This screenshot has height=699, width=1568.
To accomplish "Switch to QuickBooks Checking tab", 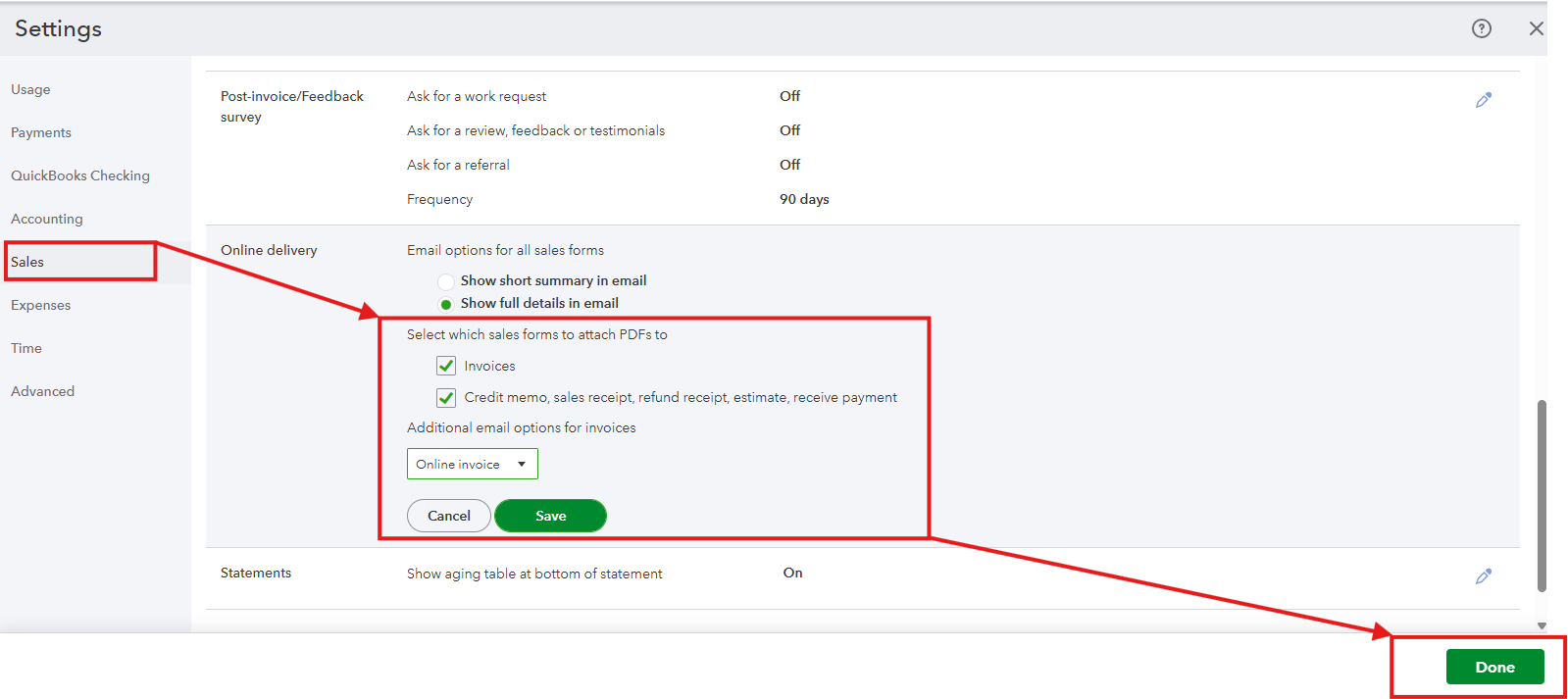I will click(x=80, y=175).
